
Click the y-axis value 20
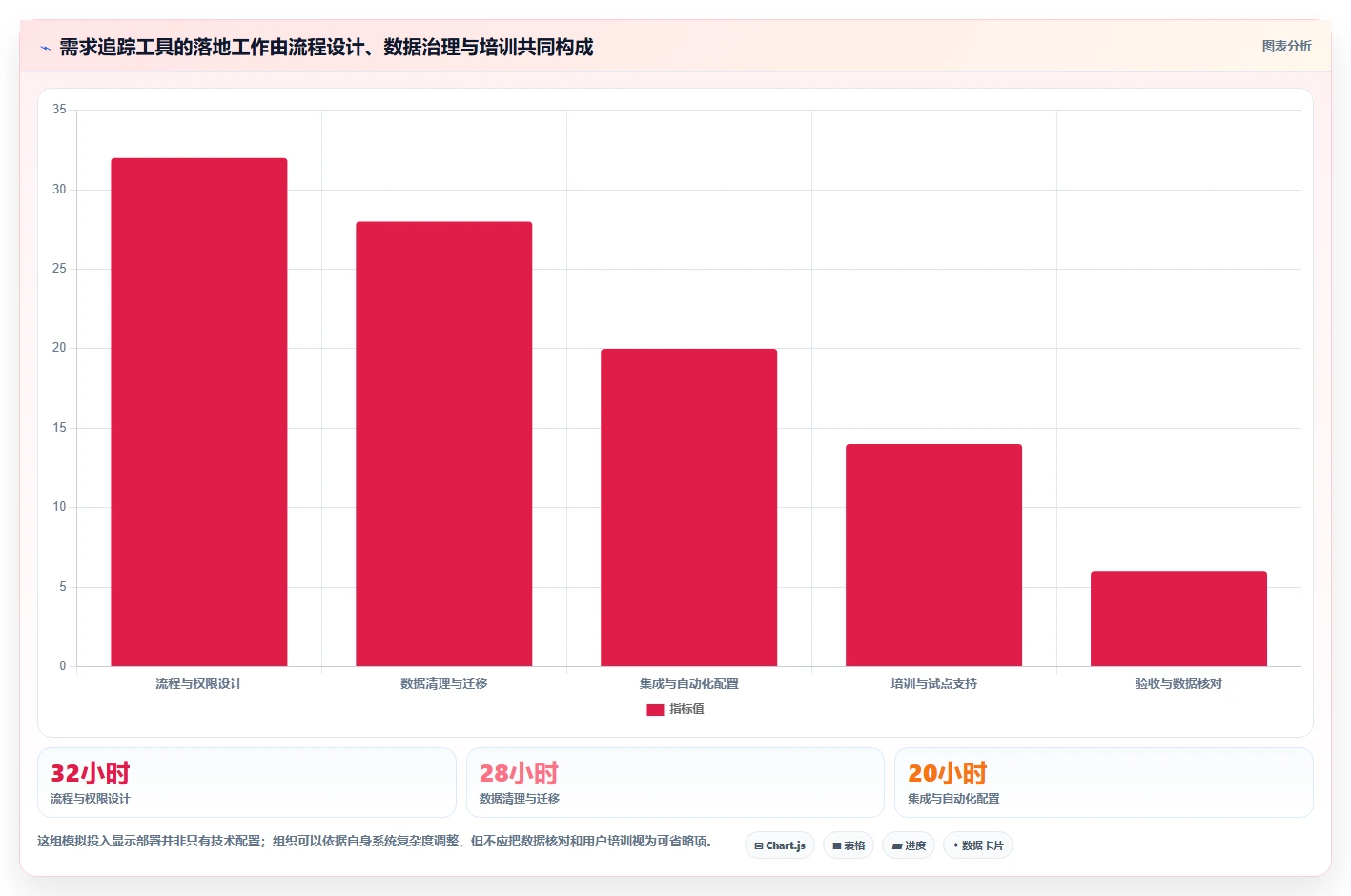[x=59, y=348]
